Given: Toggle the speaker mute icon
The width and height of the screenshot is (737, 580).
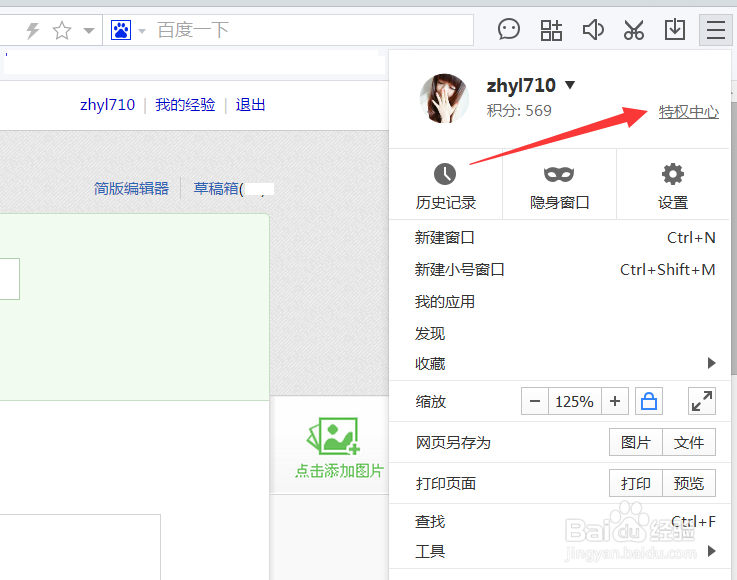Looking at the screenshot, I should (593, 30).
